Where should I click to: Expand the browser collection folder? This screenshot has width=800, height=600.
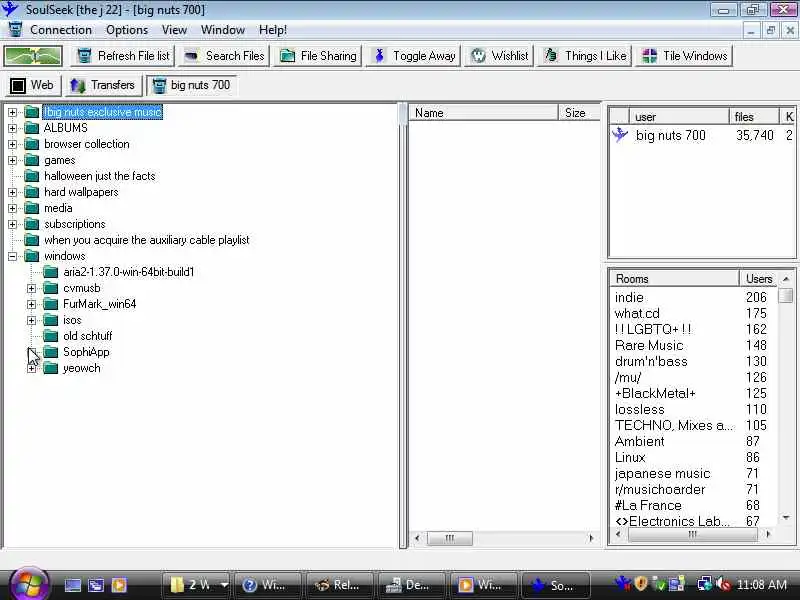tap(12, 144)
